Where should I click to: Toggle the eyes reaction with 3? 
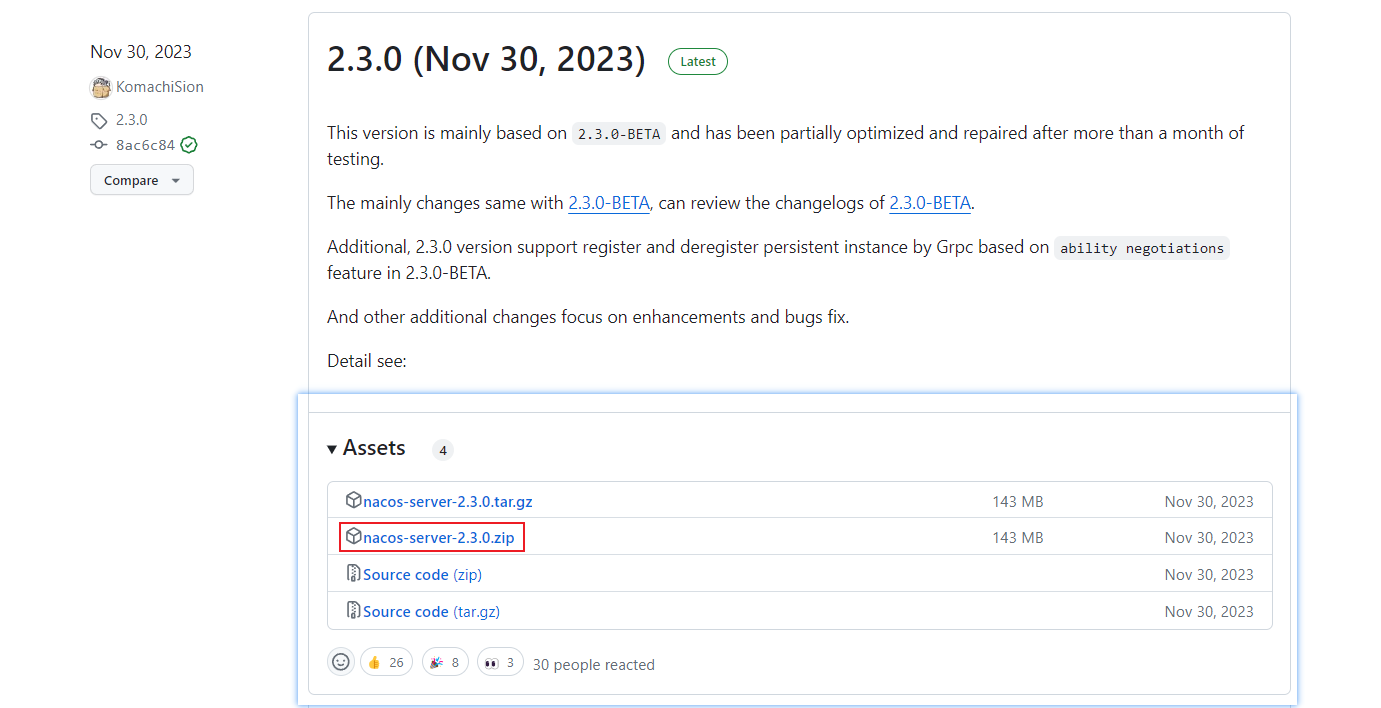point(500,662)
